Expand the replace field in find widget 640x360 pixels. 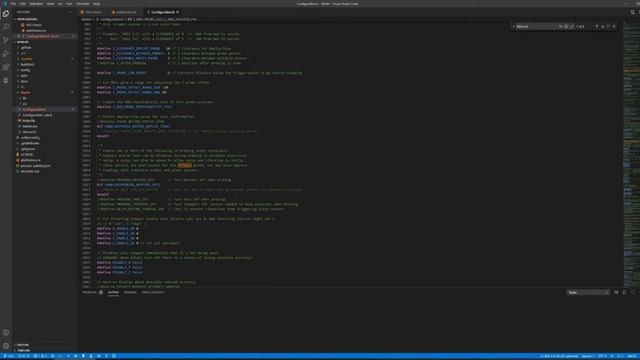[513, 27]
